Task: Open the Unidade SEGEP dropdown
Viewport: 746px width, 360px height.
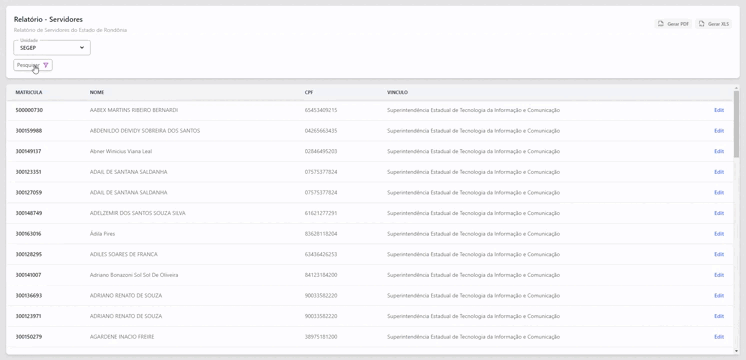Action: (x=52, y=48)
